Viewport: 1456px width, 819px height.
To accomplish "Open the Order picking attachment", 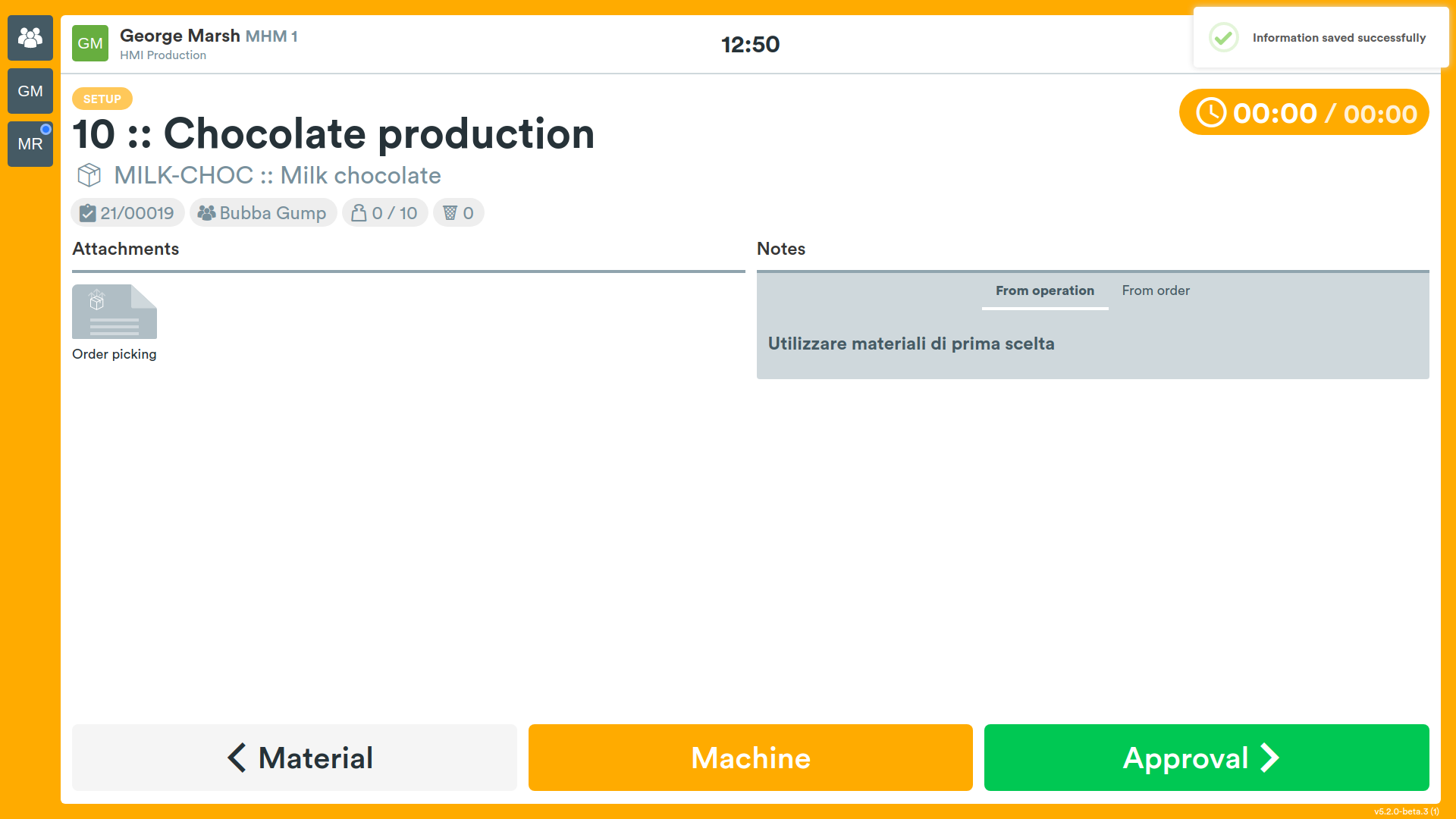I will pyautogui.click(x=115, y=322).
